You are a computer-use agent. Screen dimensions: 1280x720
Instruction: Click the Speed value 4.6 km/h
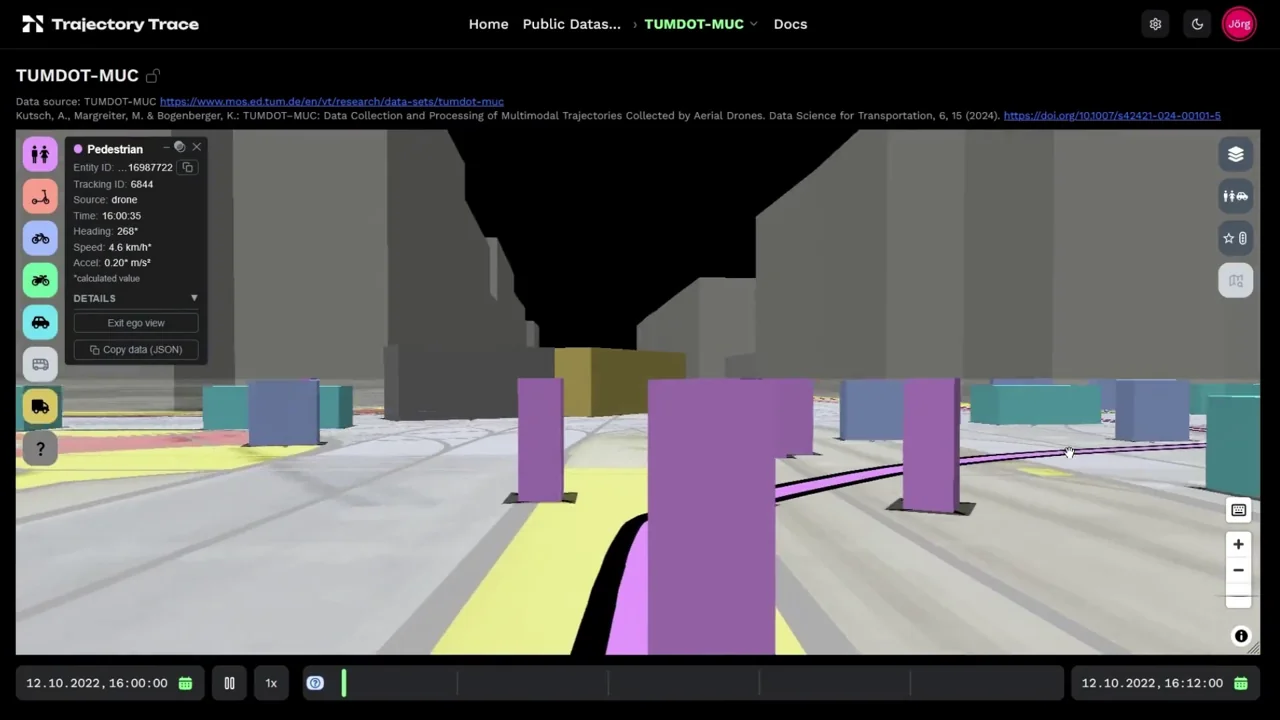(x=130, y=247)
